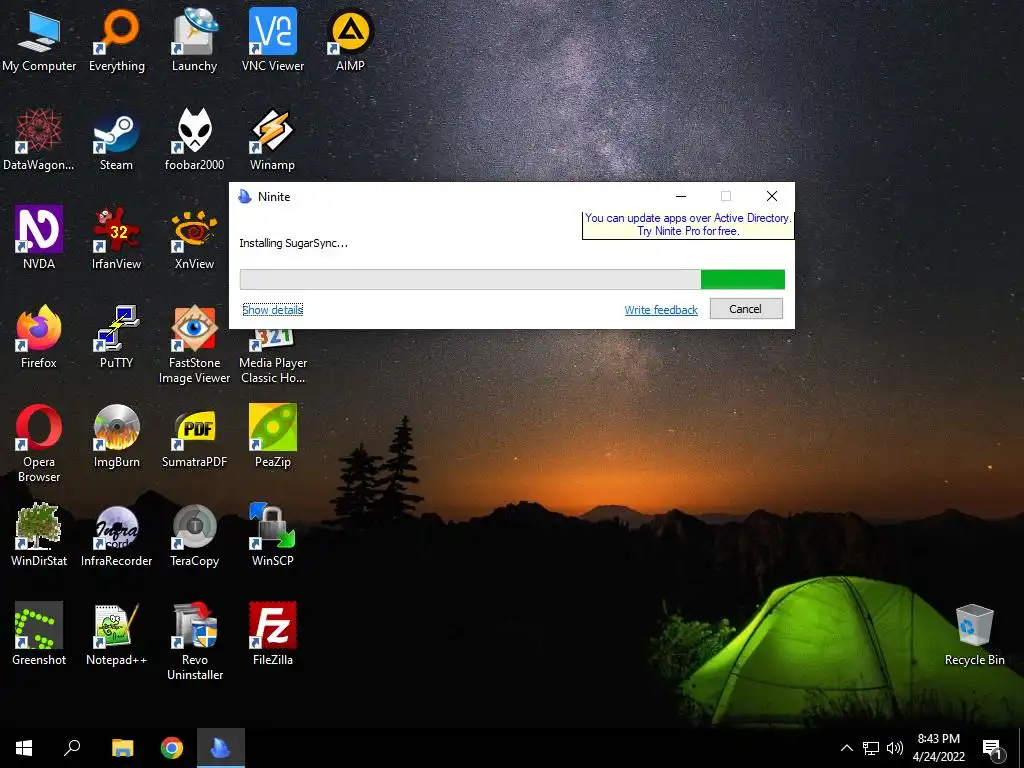
Task: Select the PeaZip desktop shortcut
Action: tap(272, 436)
